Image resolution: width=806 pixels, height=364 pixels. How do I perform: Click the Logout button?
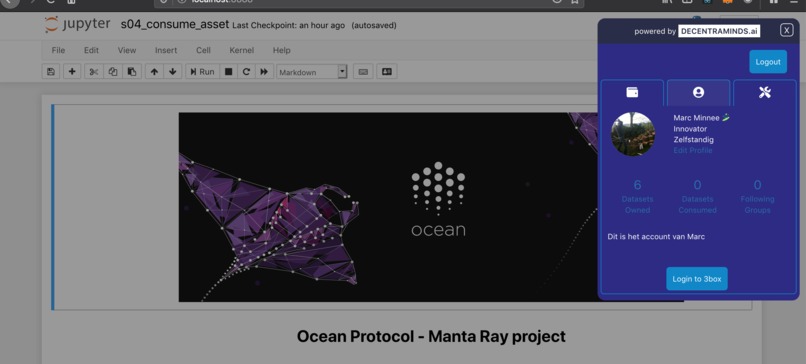pos(768,62)
